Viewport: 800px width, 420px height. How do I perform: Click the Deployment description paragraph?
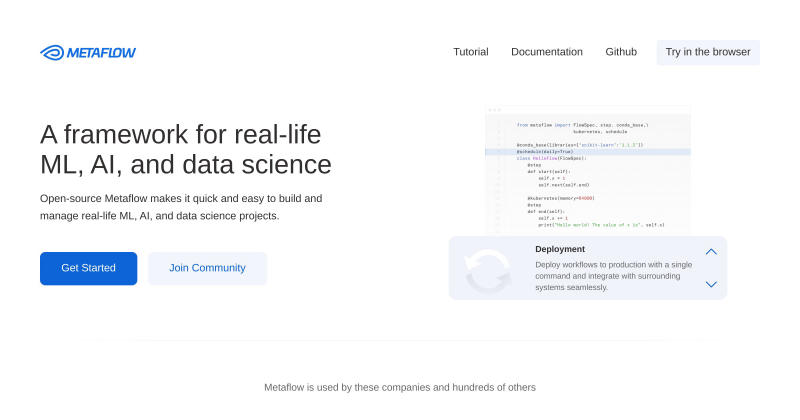613,276
